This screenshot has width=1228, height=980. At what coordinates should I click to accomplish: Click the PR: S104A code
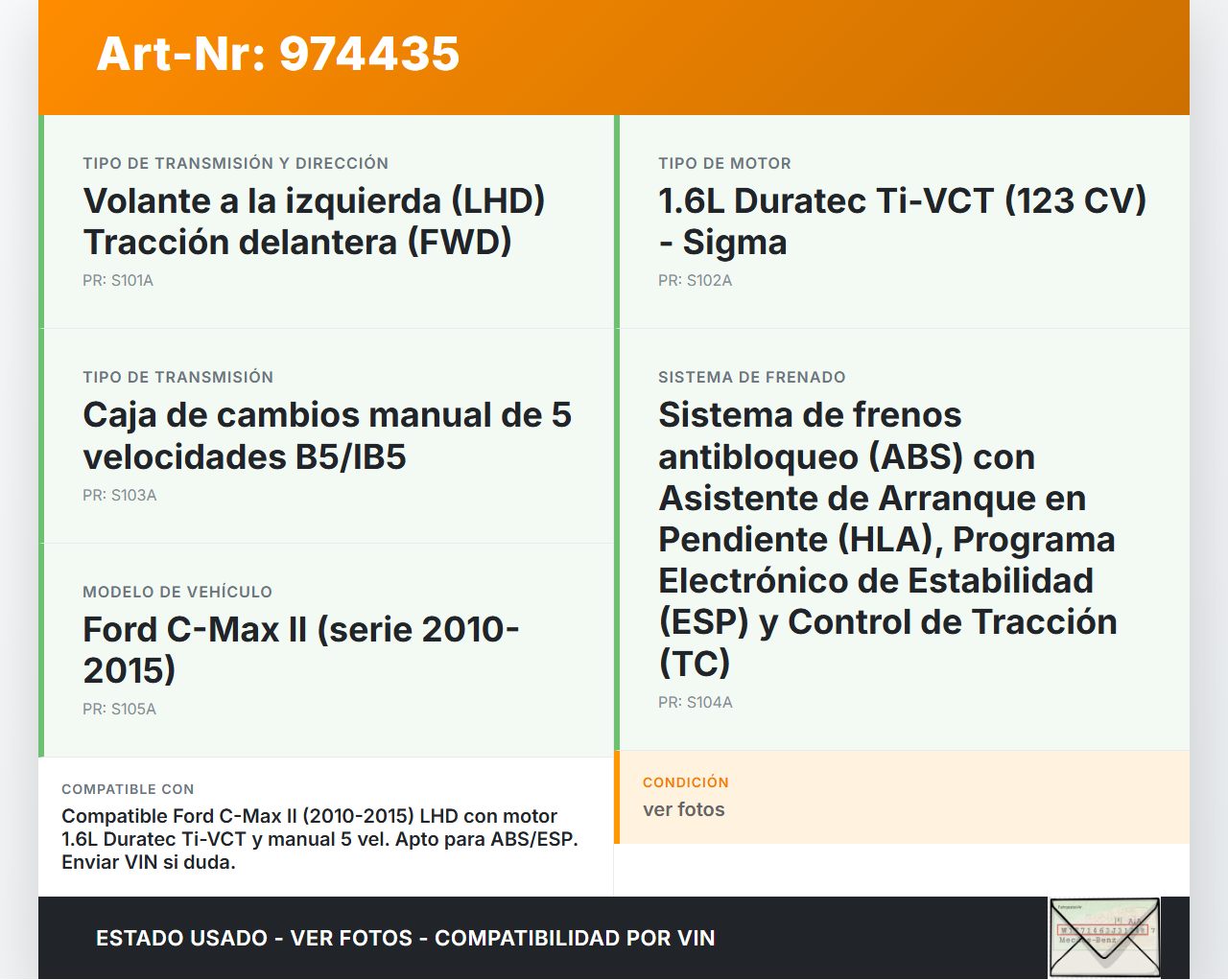(x=696, y=703)
